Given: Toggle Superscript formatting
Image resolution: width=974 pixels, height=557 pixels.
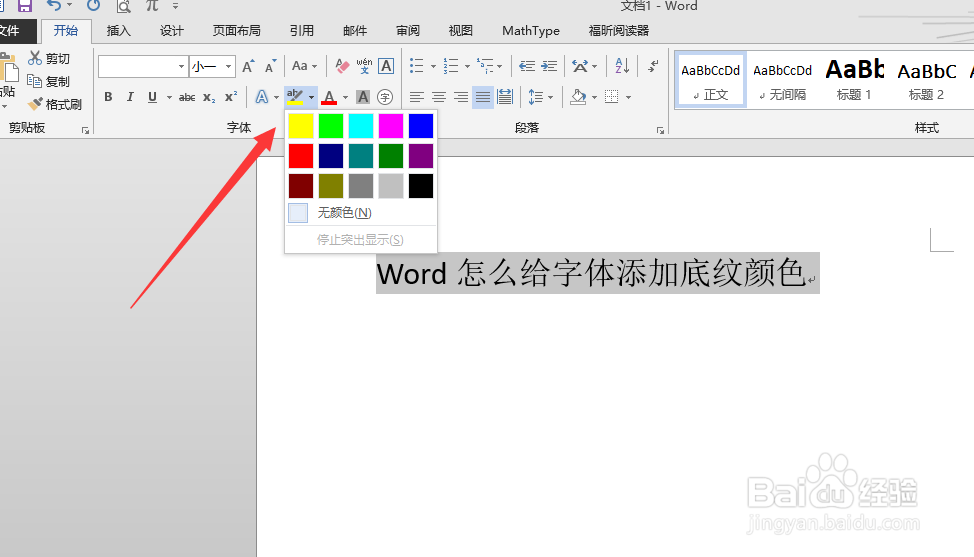Looking at the screenshot, I should (231, 97).
